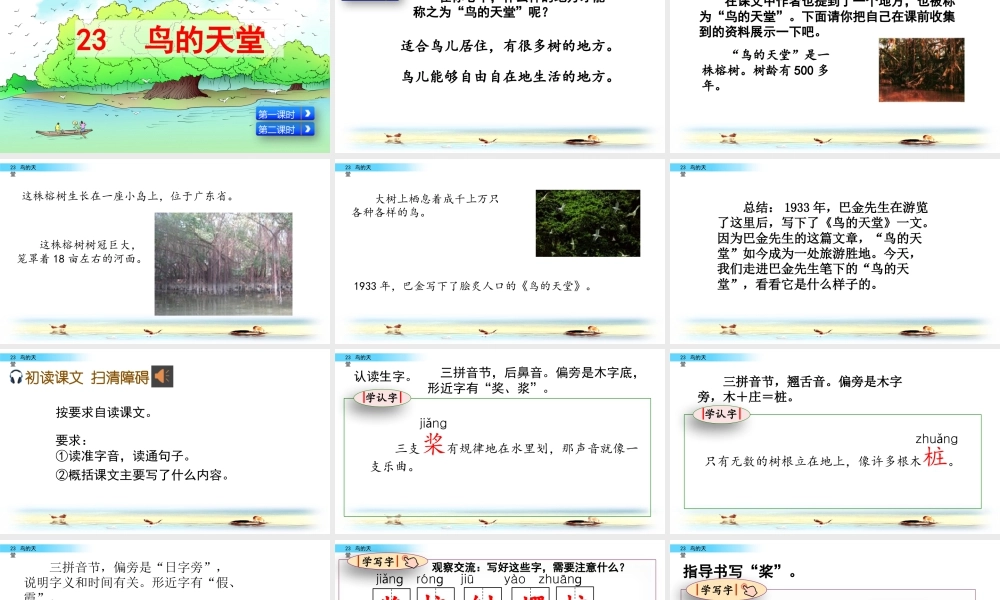Image resolution: width=1000 pixels, height=600 pixels.
Task: Click the birds-in-forest photo thumbnail
Action: pos(587,222)
